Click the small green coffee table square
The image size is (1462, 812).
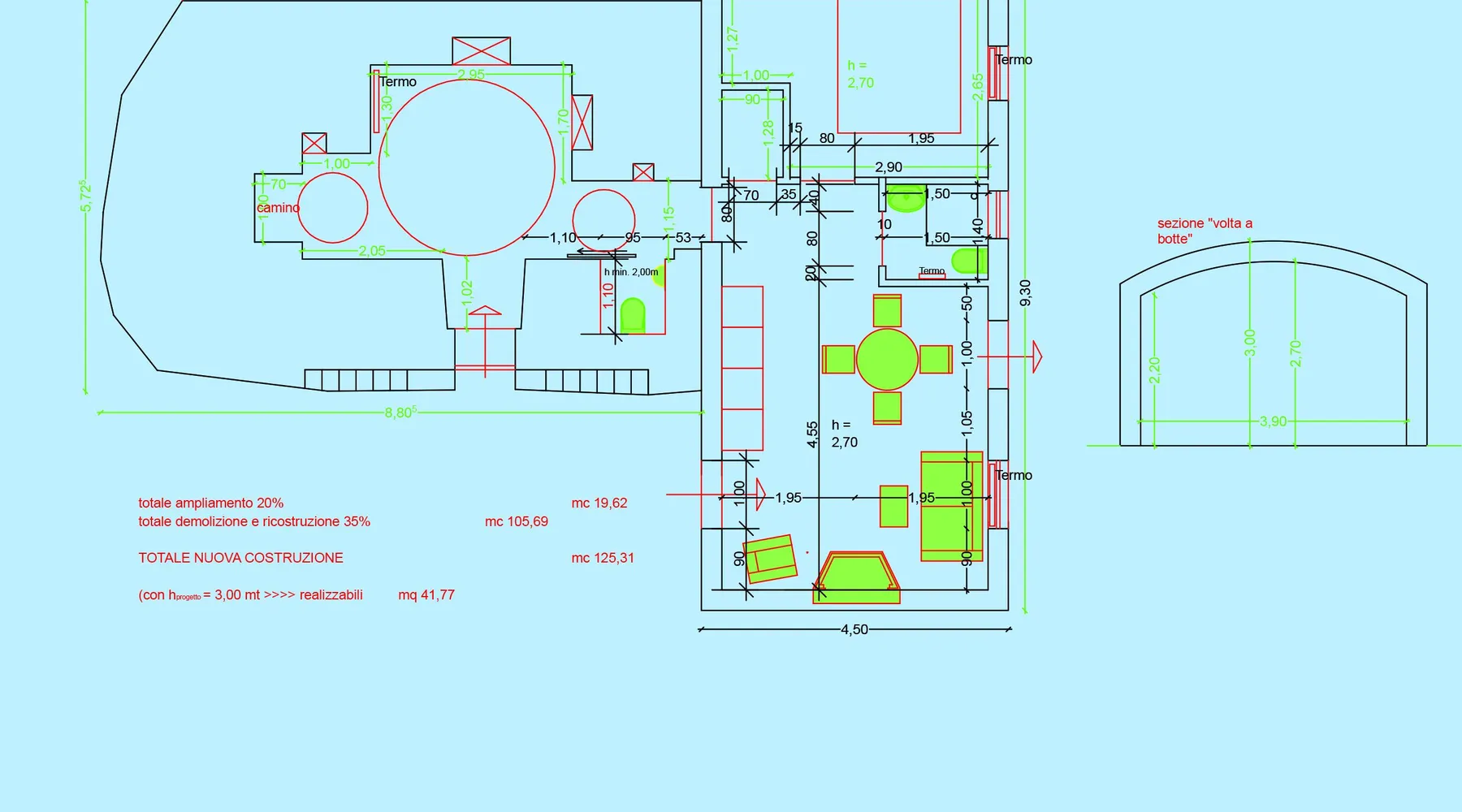(x=893, y=507)
